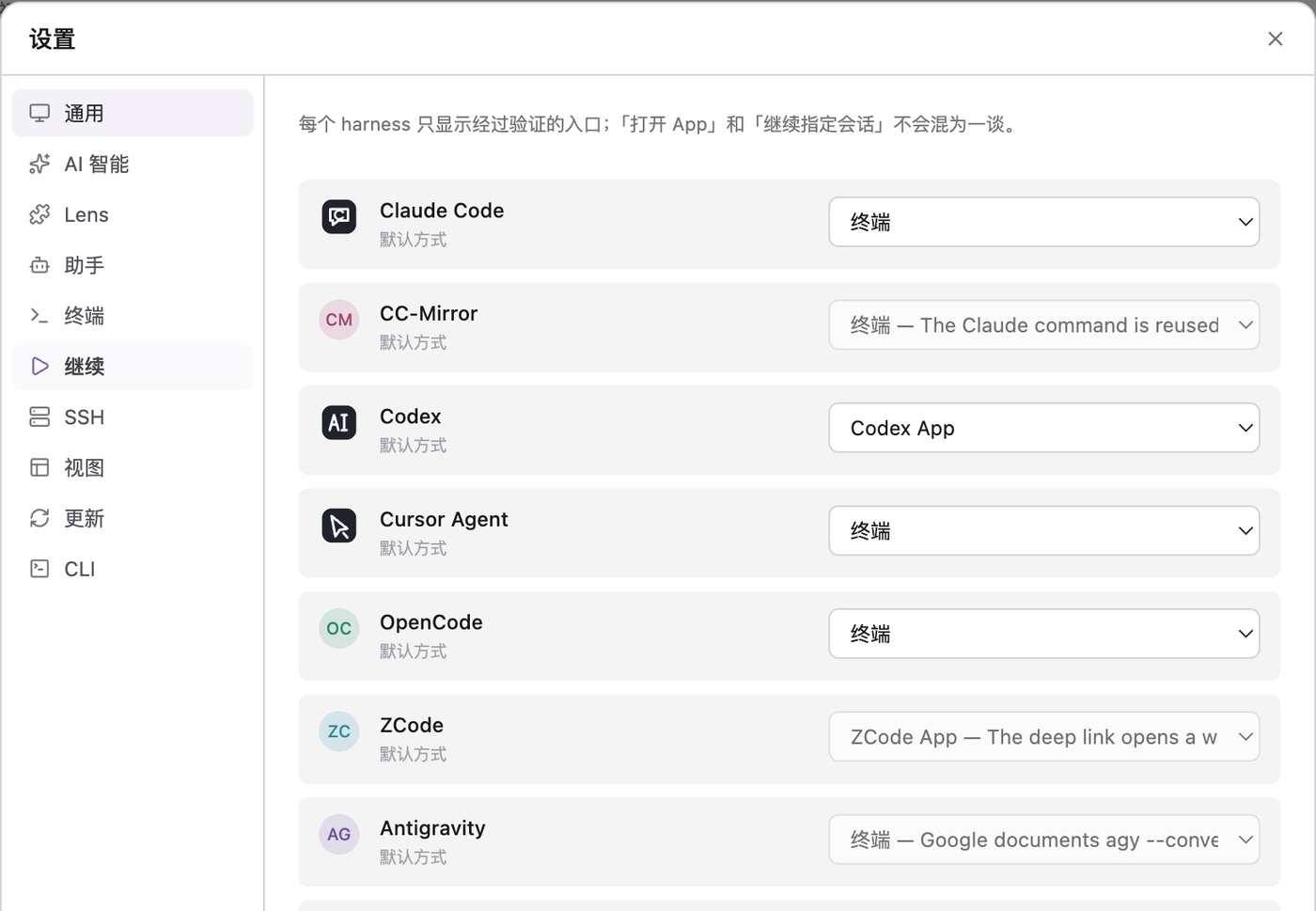Image resolution: width=1316 pixels, height=911 pixels.
Task: Click the Codex AI app icon
Action: click(x=339, y=423)
